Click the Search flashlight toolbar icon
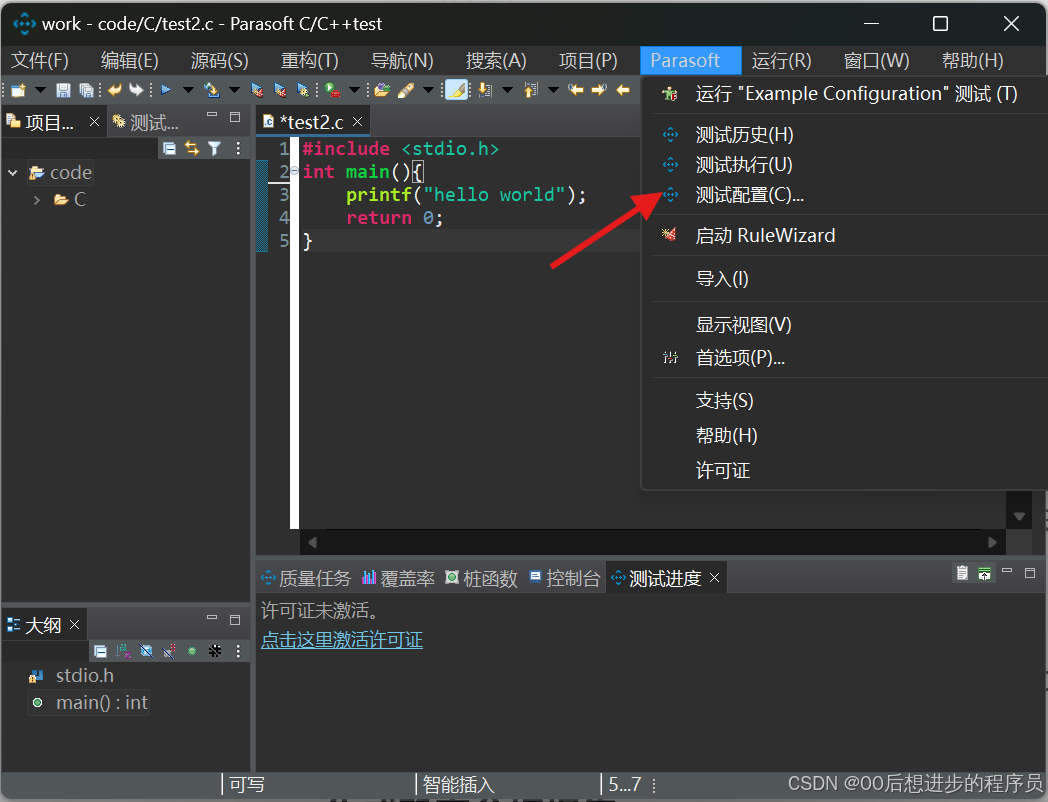 pyautogui.click(x=406, y=90)
